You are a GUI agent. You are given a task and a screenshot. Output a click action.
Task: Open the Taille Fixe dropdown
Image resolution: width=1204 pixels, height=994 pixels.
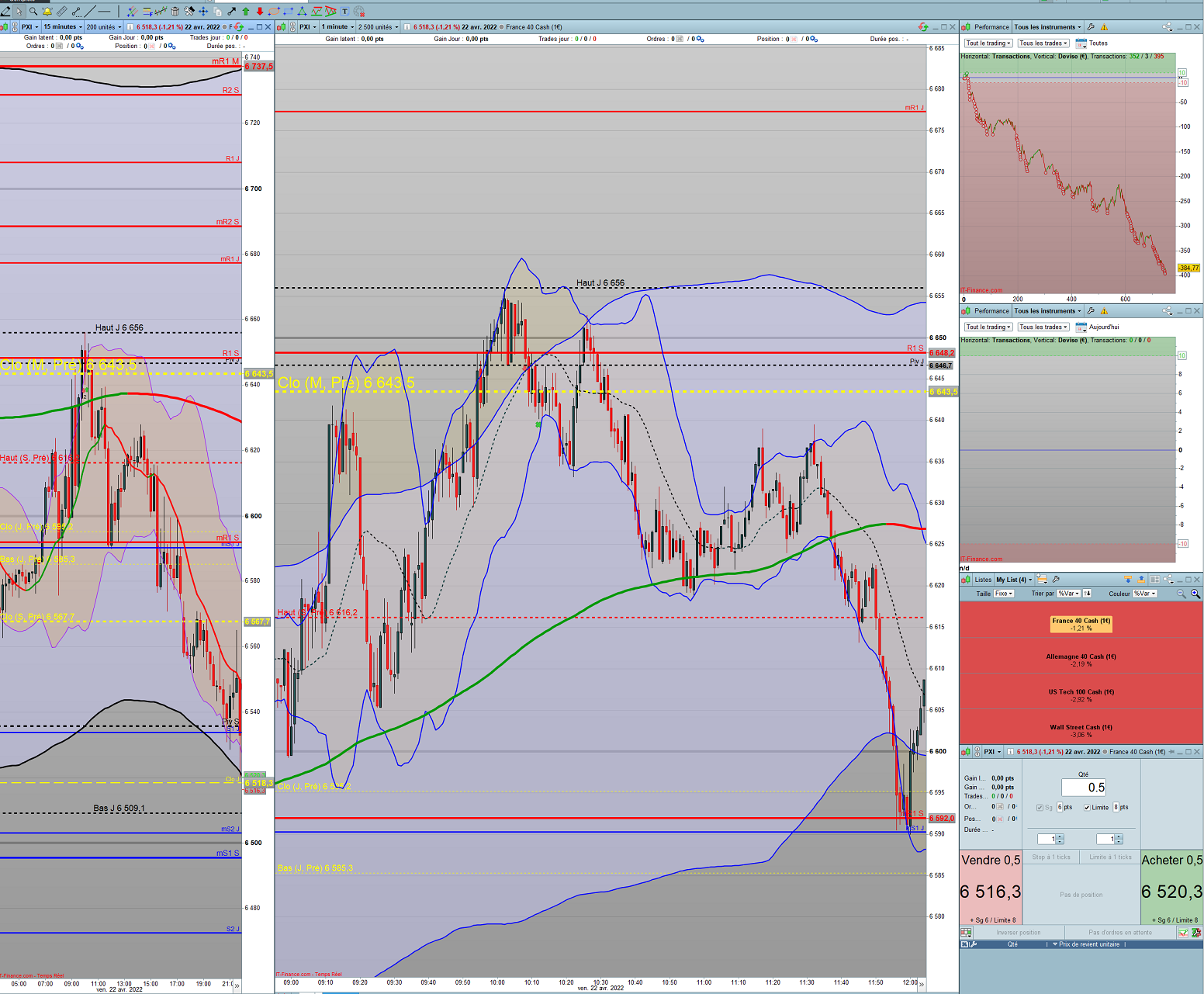pos(1004,594)
